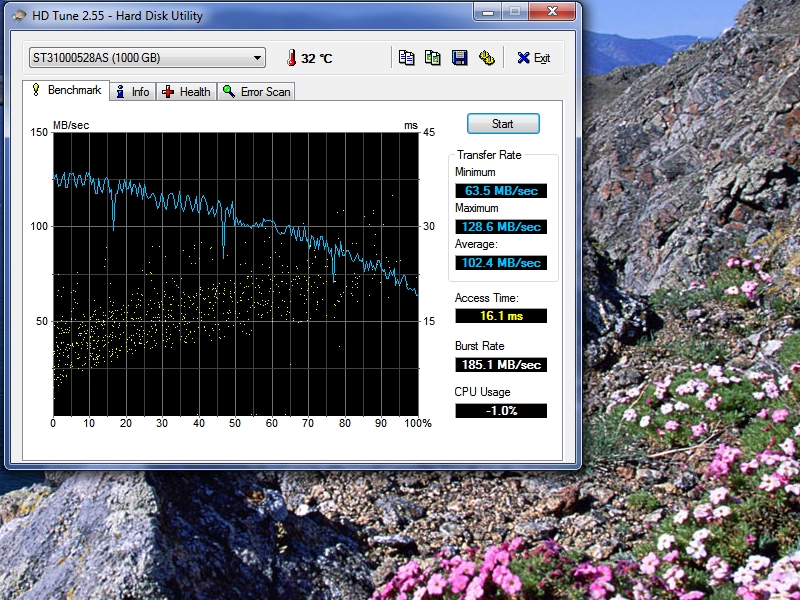The height and width of the screenshot is (600, 800).
Task: Click the floppy disk save screenshot icon
Action: coord(460,58)
